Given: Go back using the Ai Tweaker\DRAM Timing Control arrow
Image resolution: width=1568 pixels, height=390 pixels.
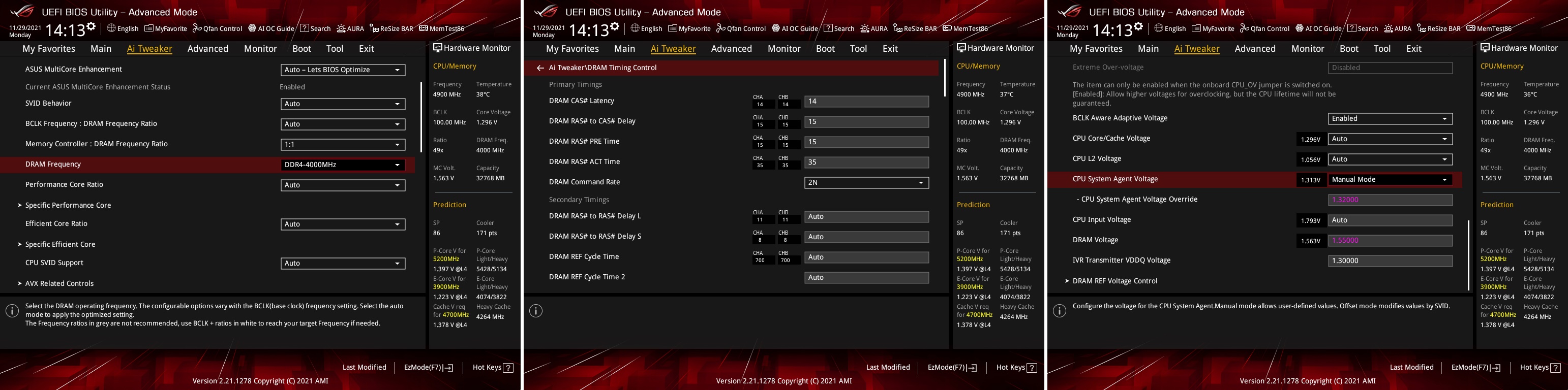Looking at the screenshot, I should pos(540,68).
